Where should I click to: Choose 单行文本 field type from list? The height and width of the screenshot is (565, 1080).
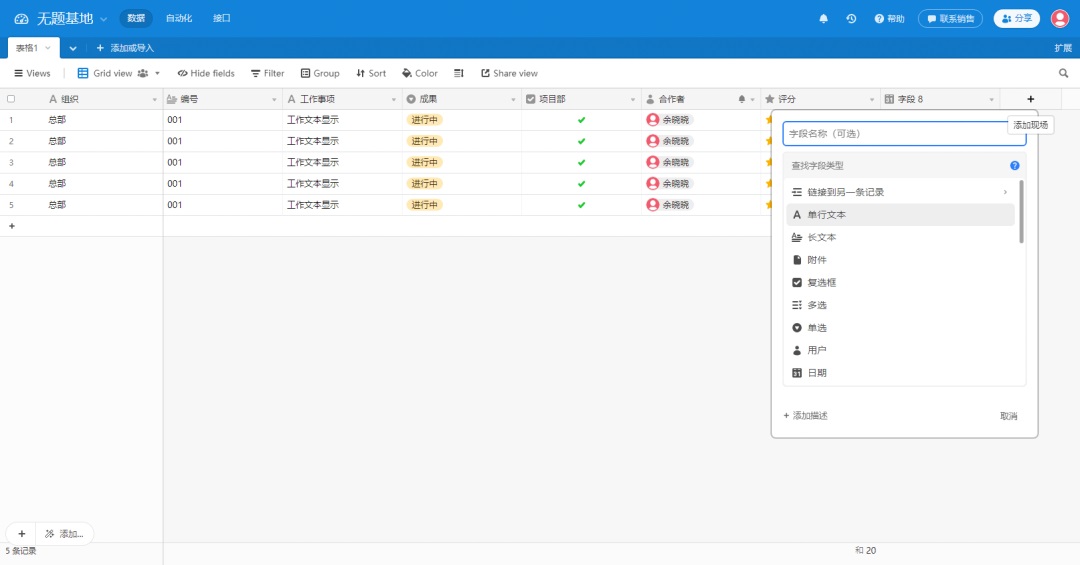(x=826, y=215)
